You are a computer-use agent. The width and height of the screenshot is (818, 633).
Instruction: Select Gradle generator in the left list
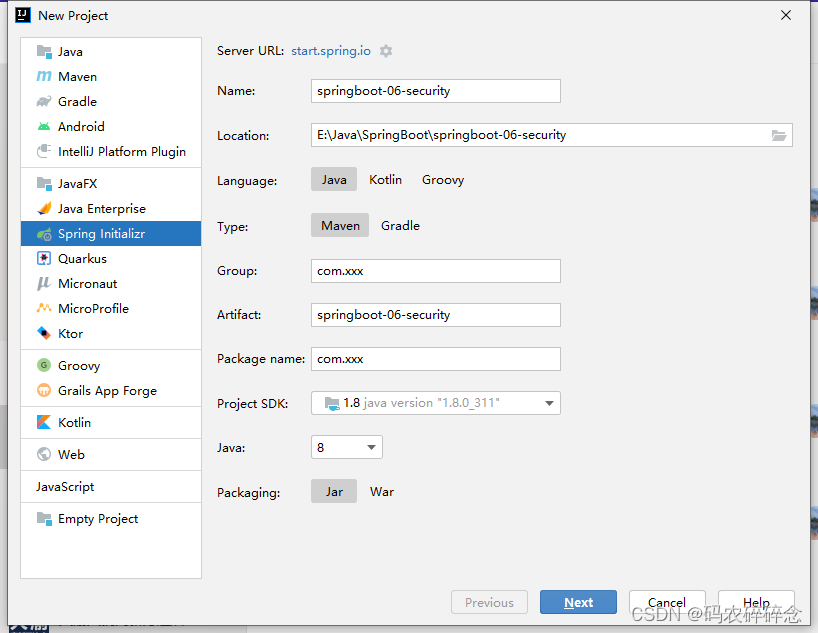[111, 102]
